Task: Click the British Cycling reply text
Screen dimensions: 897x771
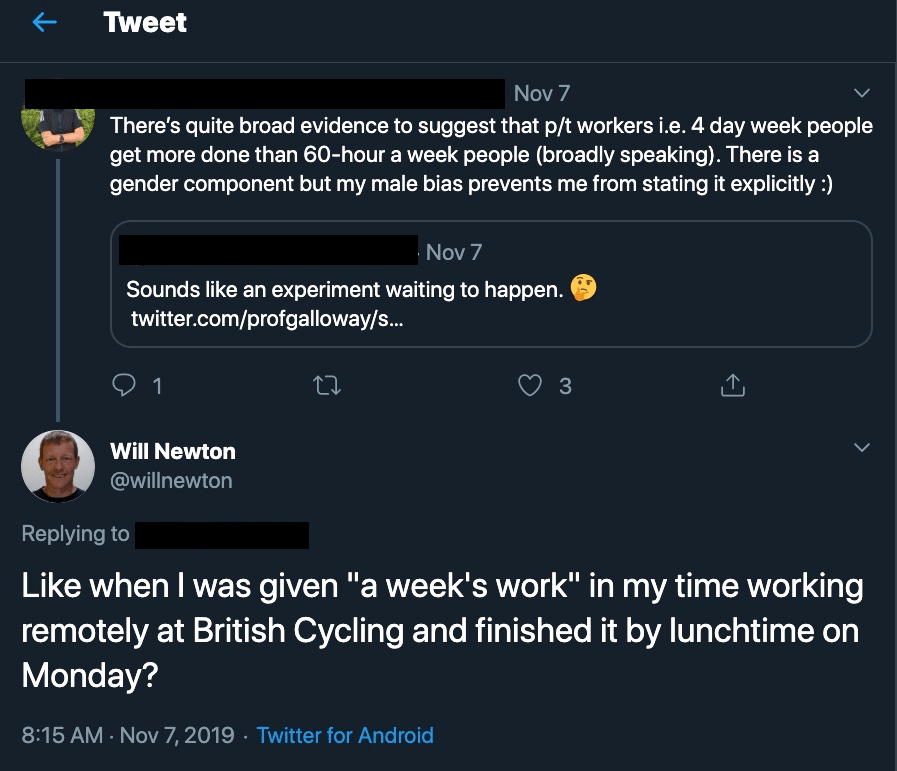Action: 441,630
